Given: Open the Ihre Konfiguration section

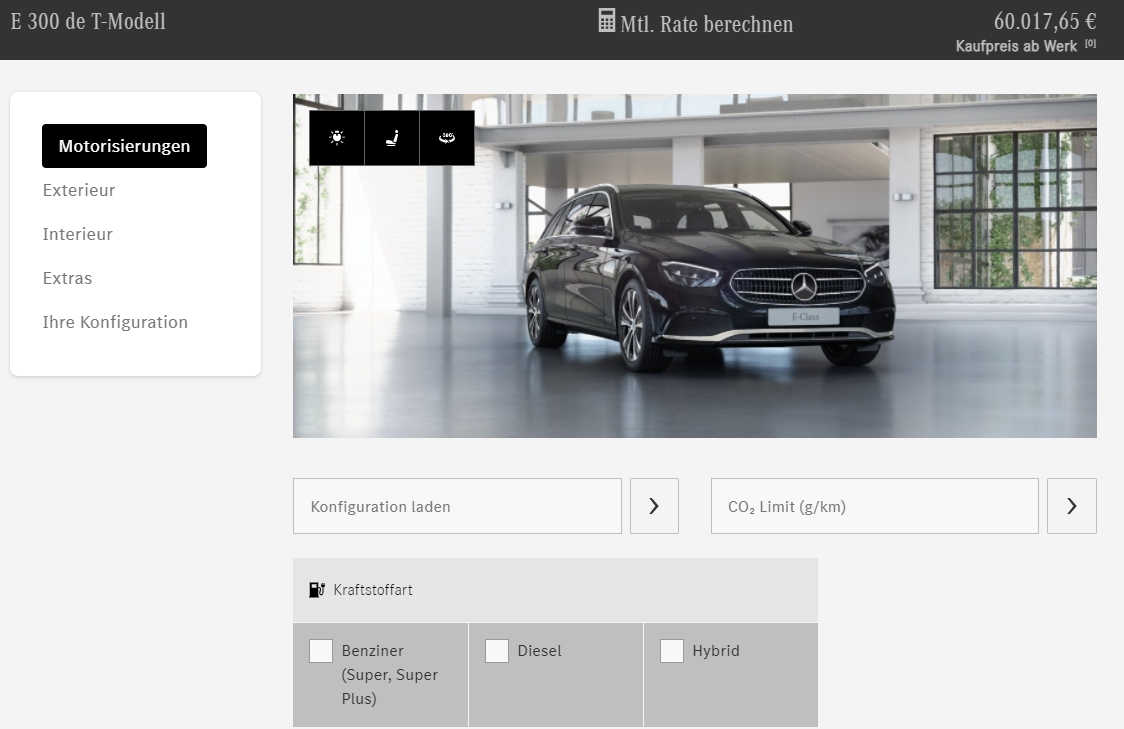Looking at the screenshot, I should 115,322.
